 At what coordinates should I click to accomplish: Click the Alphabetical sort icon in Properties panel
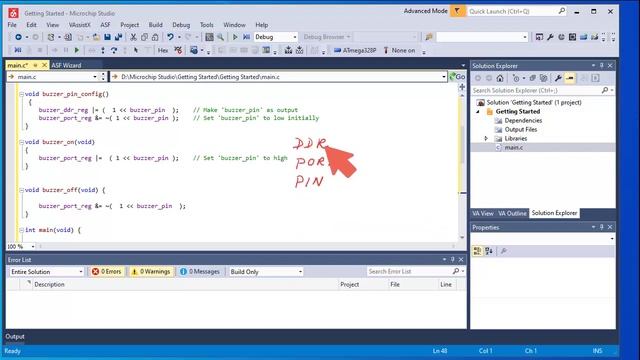coord(489,251)
